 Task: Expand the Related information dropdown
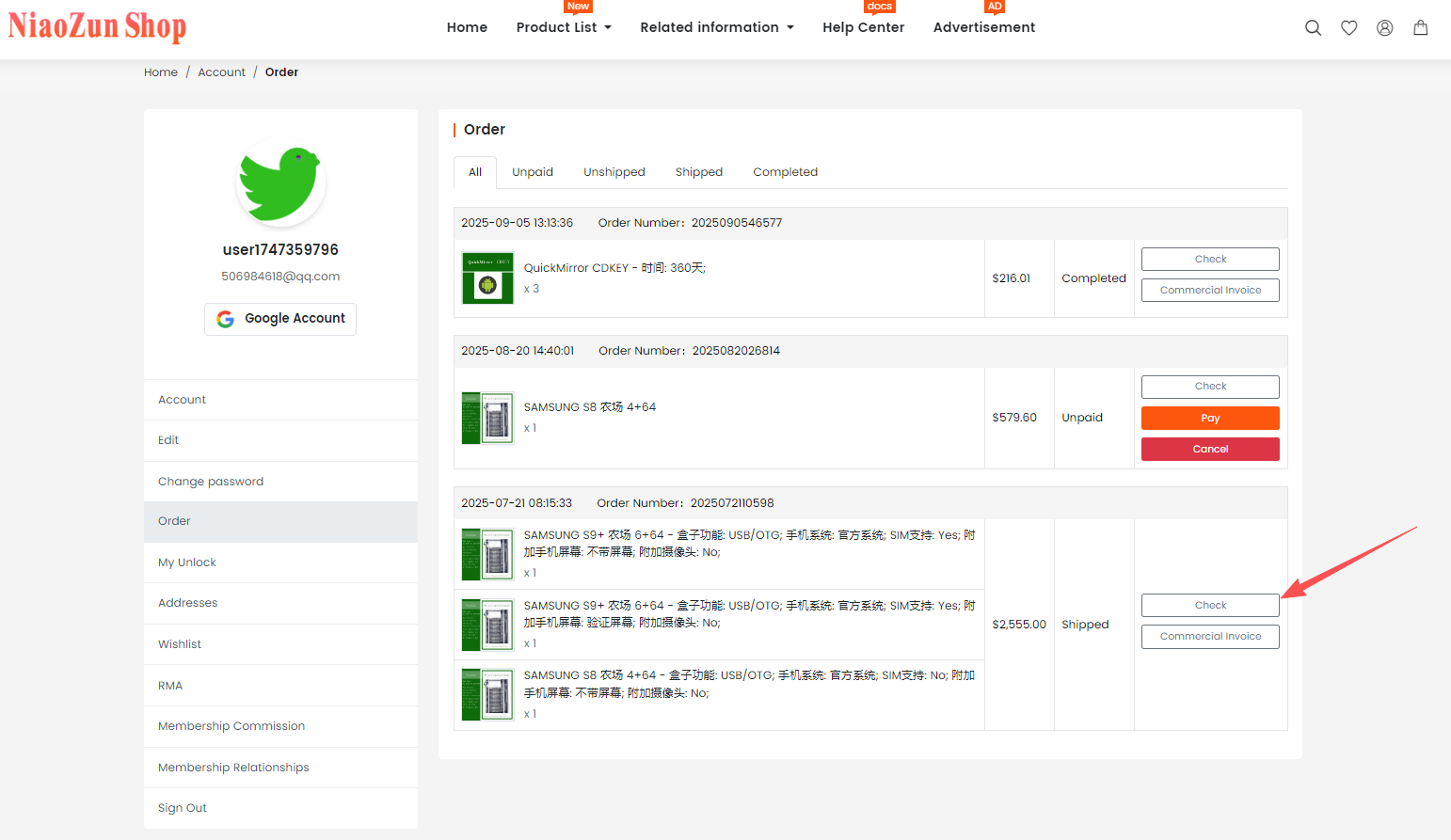716,27
